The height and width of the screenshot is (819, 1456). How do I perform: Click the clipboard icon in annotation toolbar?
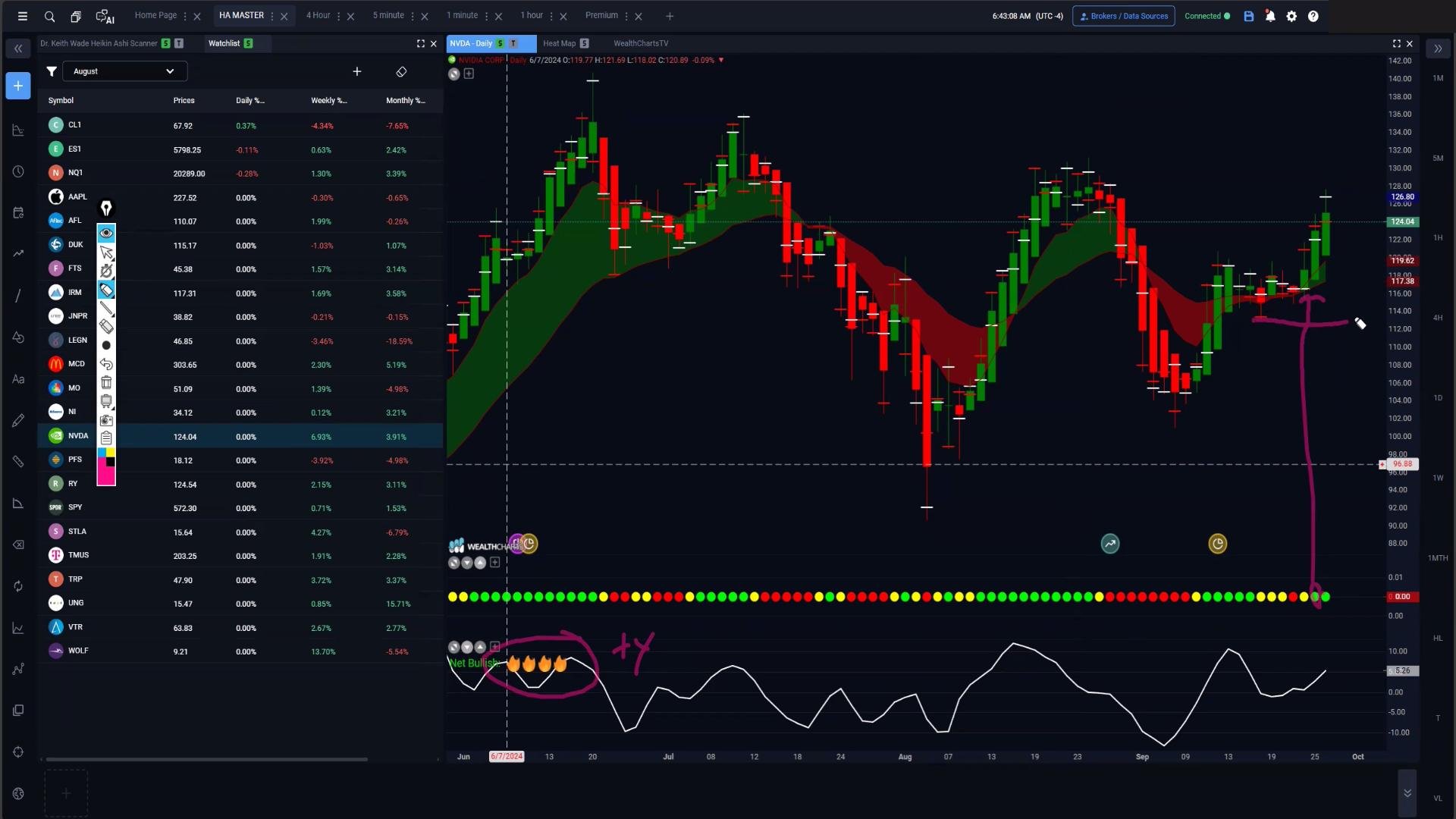tap(106, 438)
